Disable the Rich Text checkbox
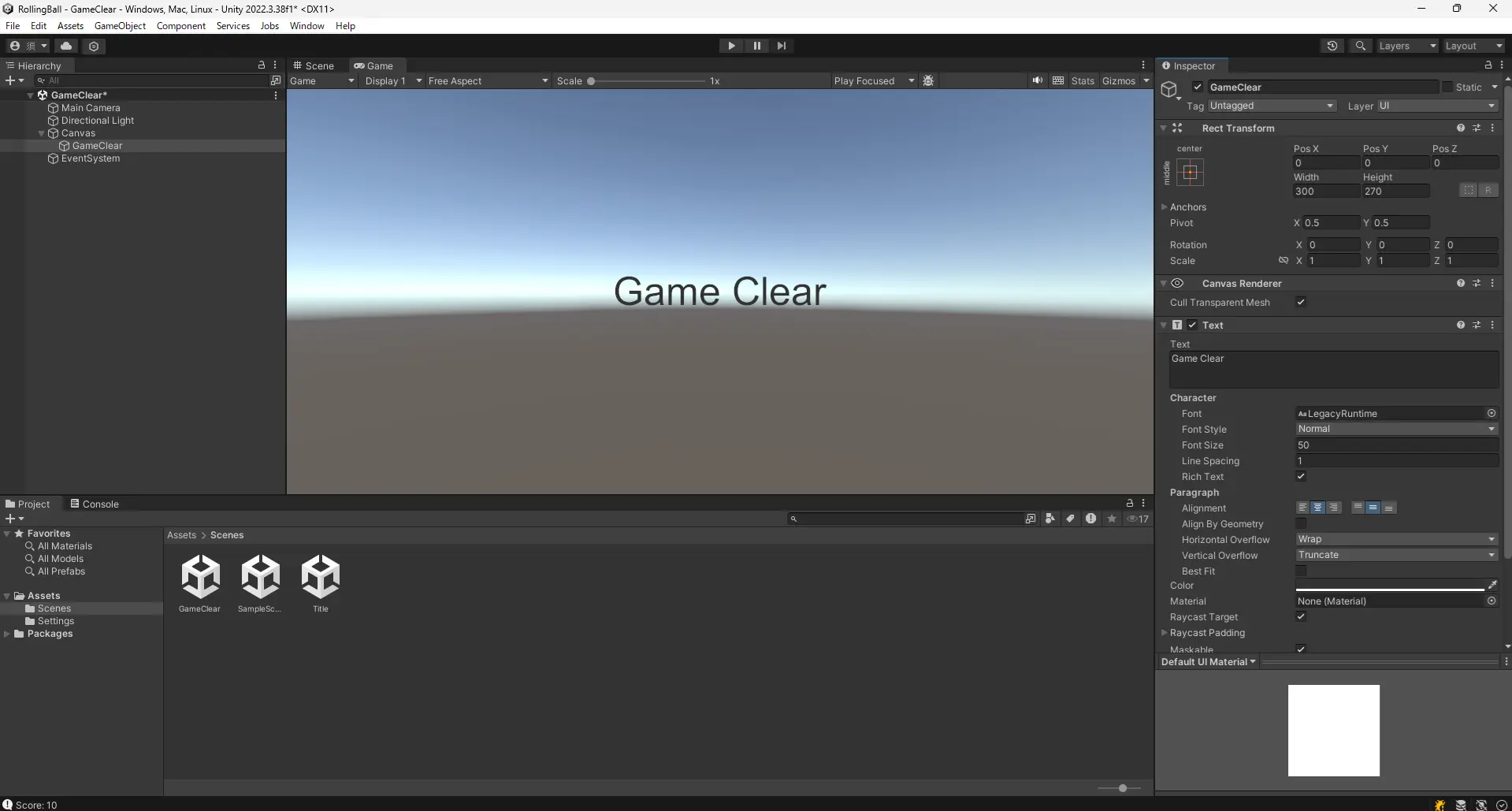This screenshot has height=811, width=1512. (x=1301, y=476)
